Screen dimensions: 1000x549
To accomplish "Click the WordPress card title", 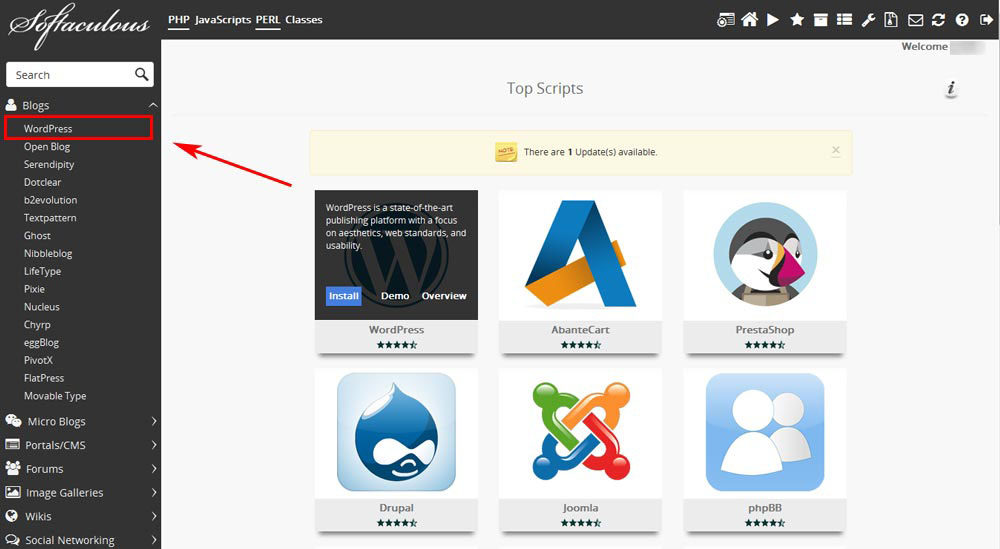I will coord(396,330).
